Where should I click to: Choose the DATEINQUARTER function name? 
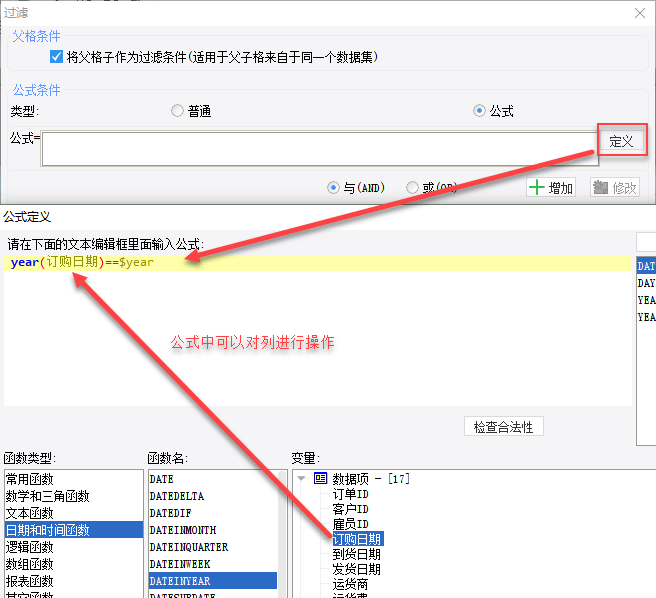click(213, 547)
